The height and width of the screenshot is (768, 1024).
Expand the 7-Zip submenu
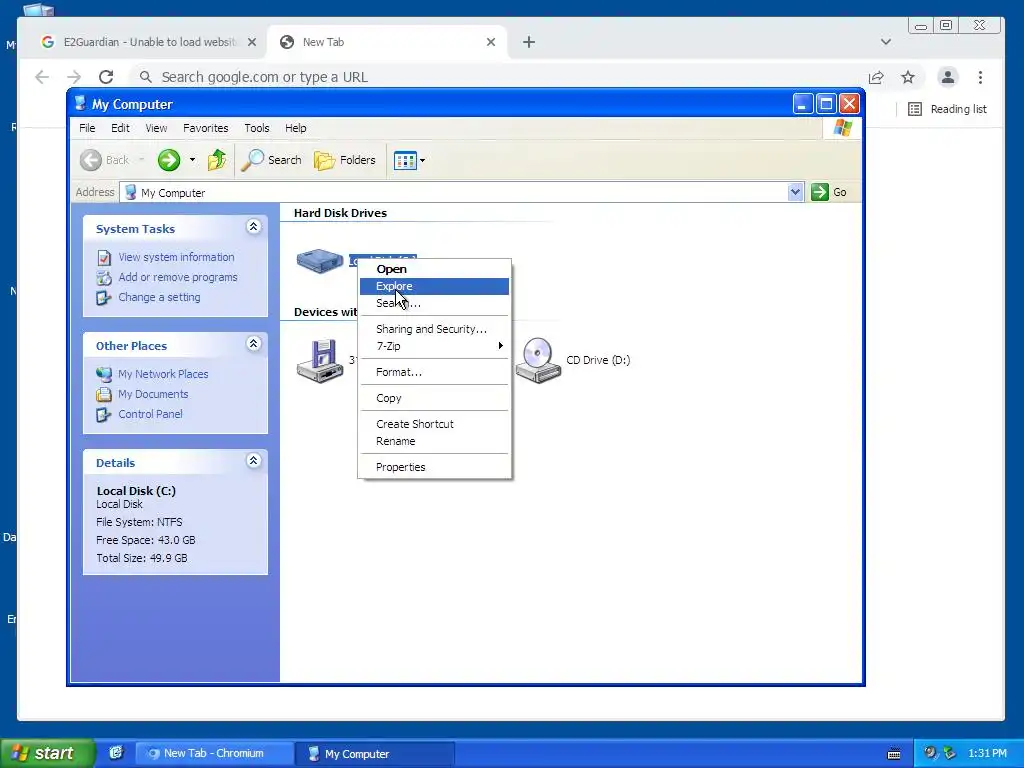434,346
